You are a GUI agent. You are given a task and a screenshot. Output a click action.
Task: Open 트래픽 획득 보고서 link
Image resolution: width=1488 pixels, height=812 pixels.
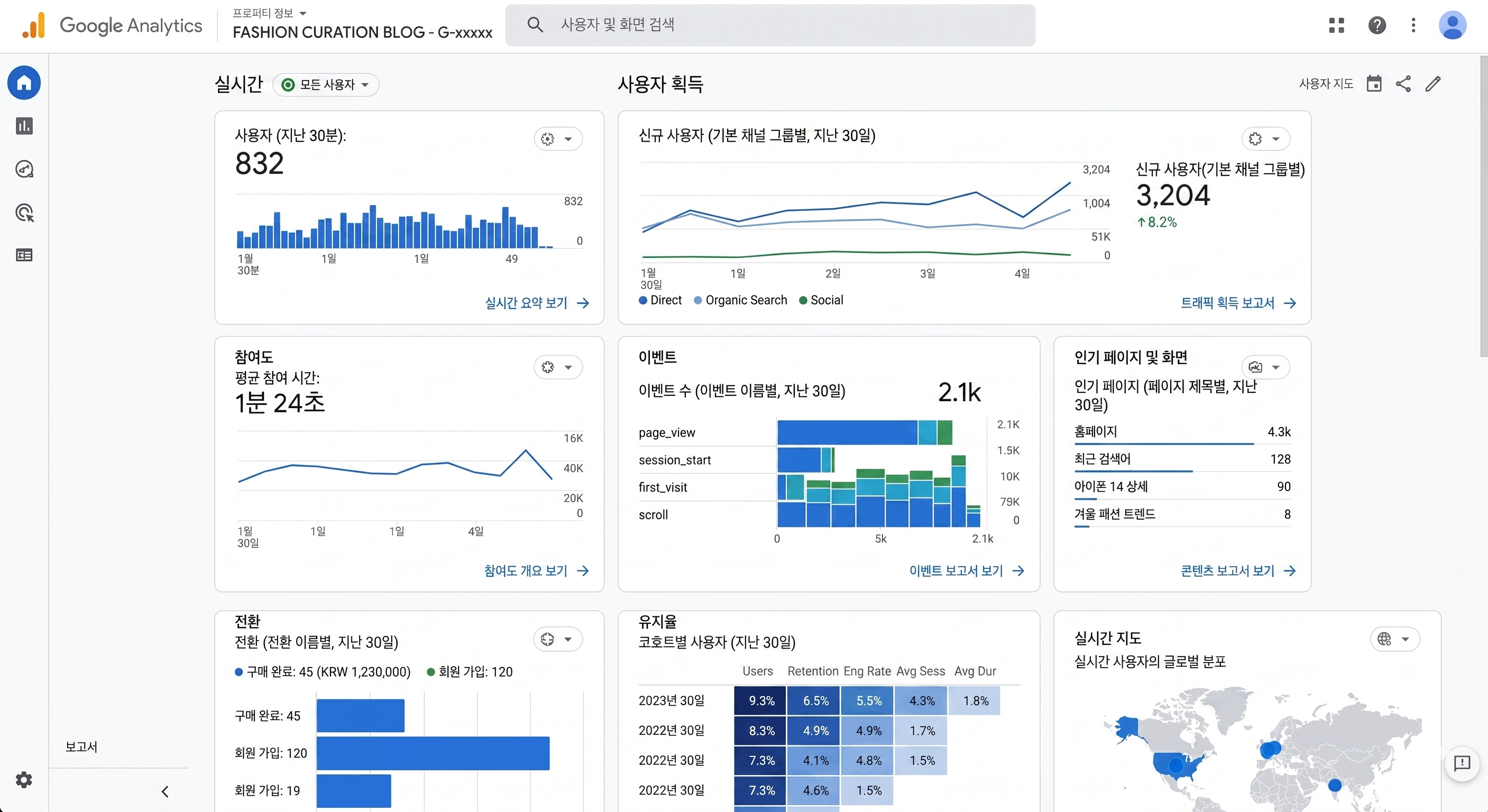tap(1238, 303)
